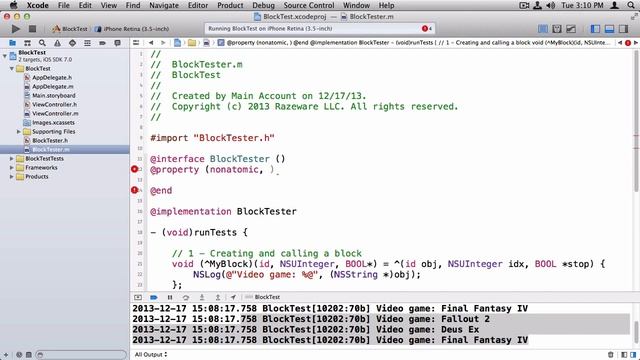The height and width of the screenshot is (360, 640).
Task: Jump to previous issue in jump bar
Action: [620, 43]
